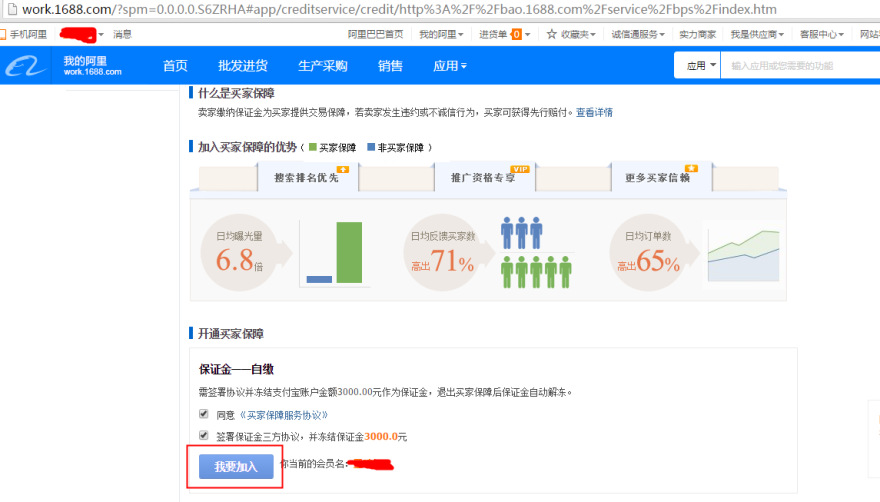Viewport: 880px width, 502px height.
Task: Expand the 收藏夹 dropdown
Action: (578, 34)
